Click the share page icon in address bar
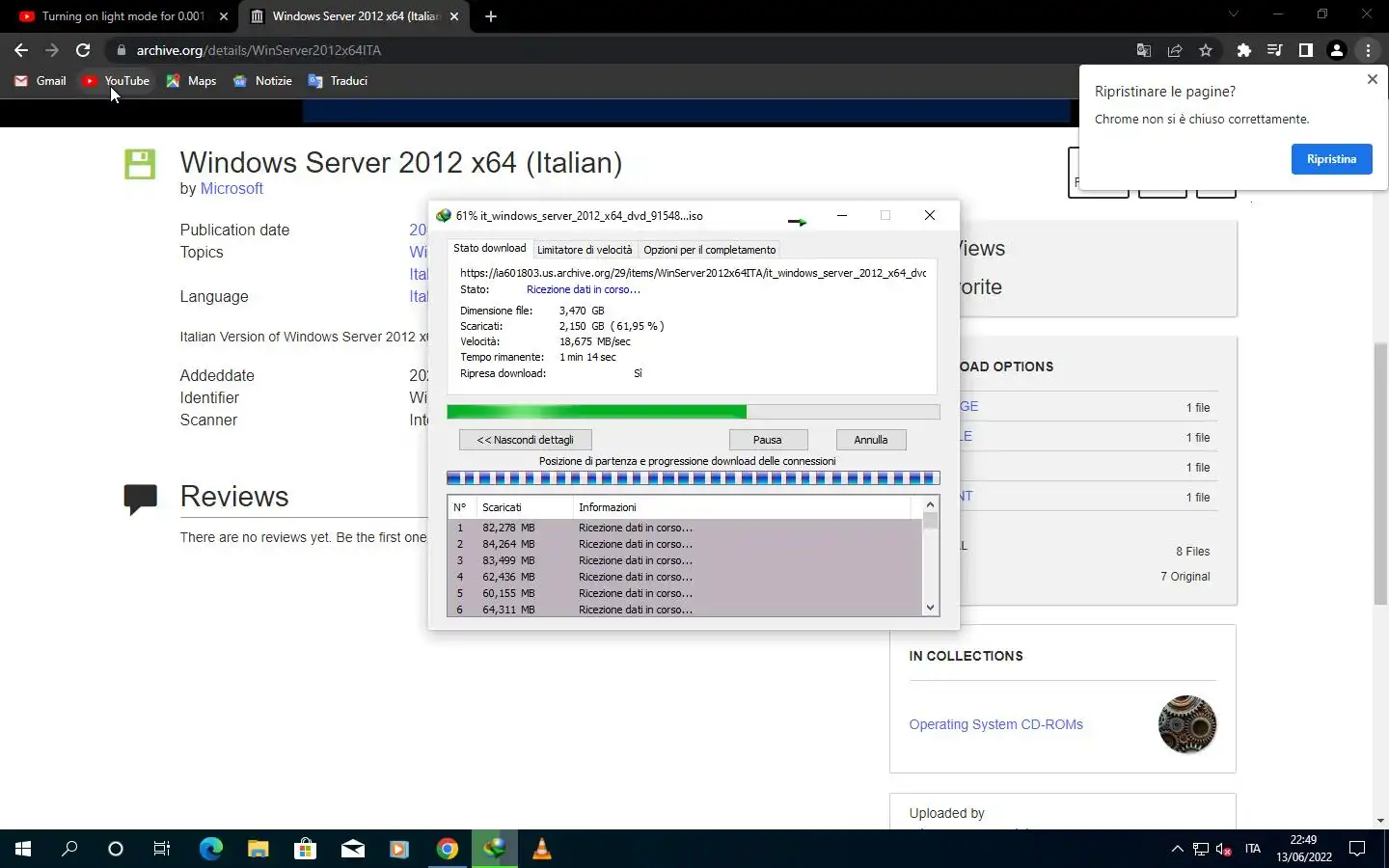Image resolution: width=1389 pixels, height=868 pixels. 1175,50
